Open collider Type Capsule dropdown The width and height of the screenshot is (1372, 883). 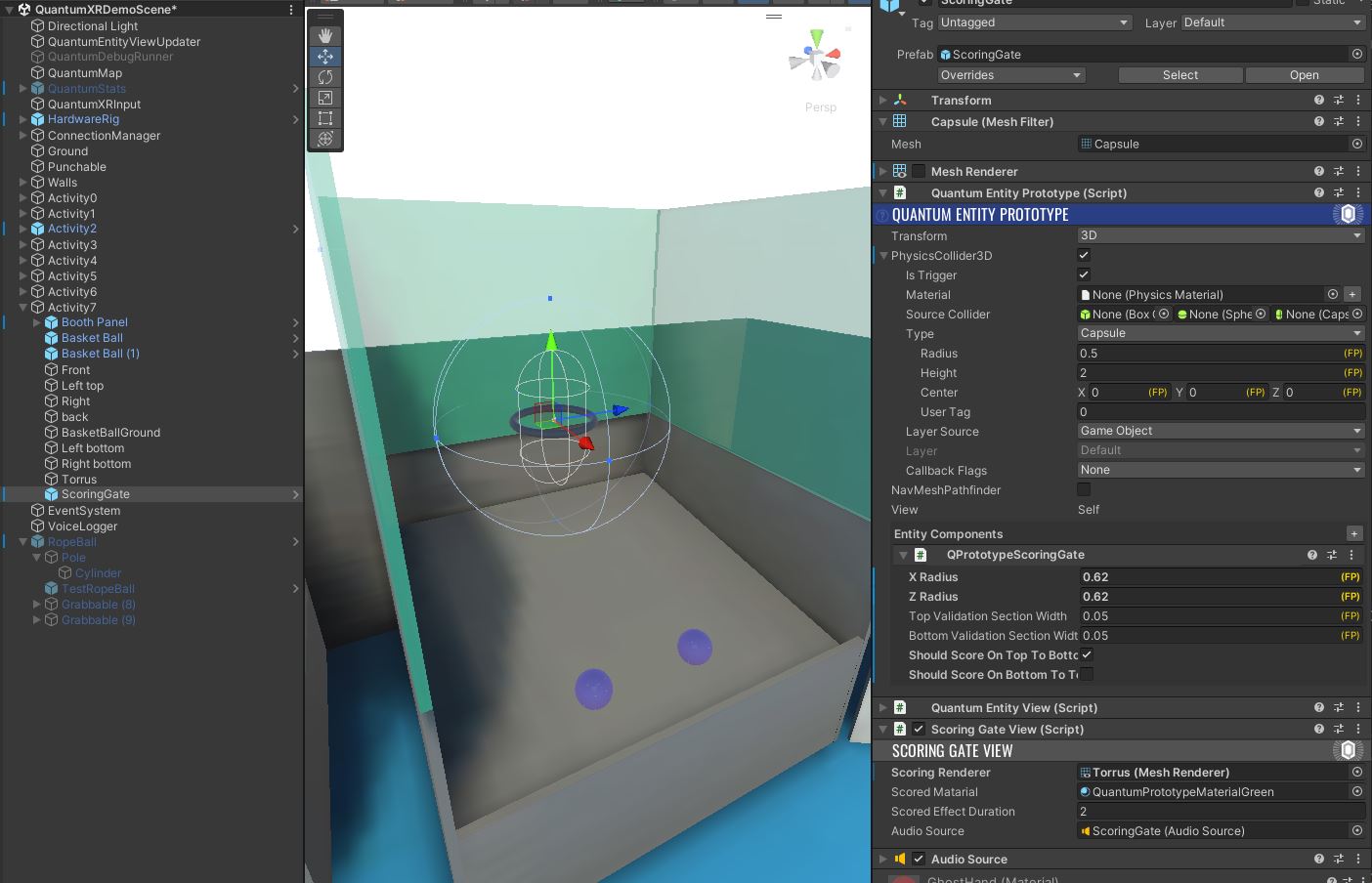1221,333
